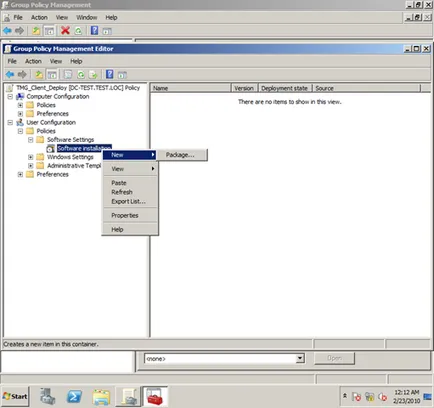Open Action menu in Group Policy Management
The width and height of the screenshot is (434, 408).
tap(39, 17)
